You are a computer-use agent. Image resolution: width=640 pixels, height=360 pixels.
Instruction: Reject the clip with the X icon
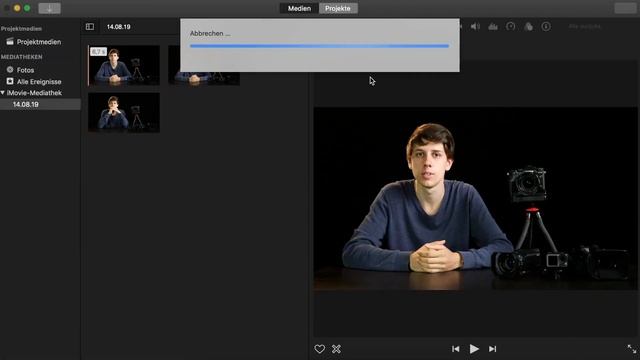336,349
